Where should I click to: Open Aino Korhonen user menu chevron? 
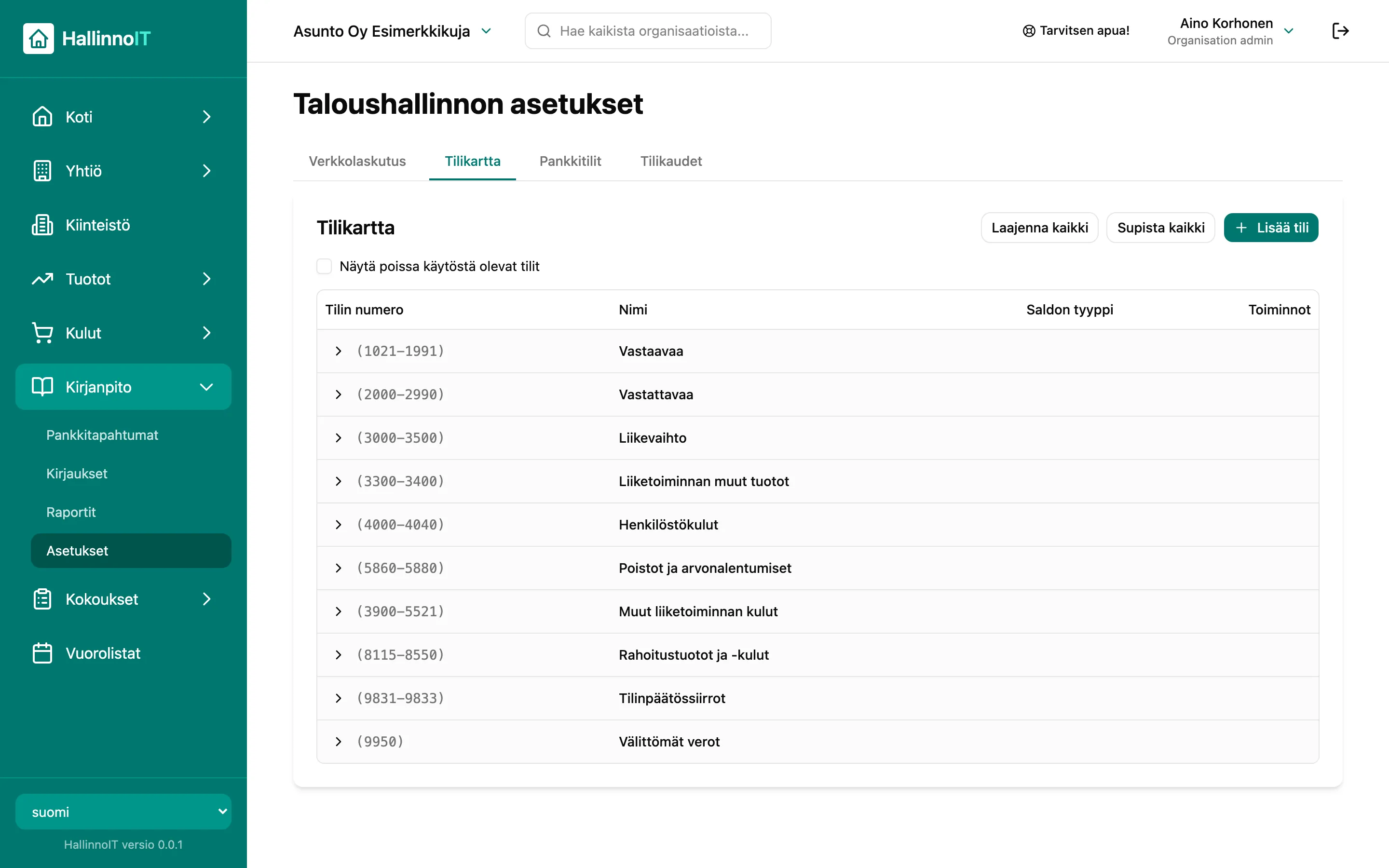tap(1289, 31)
